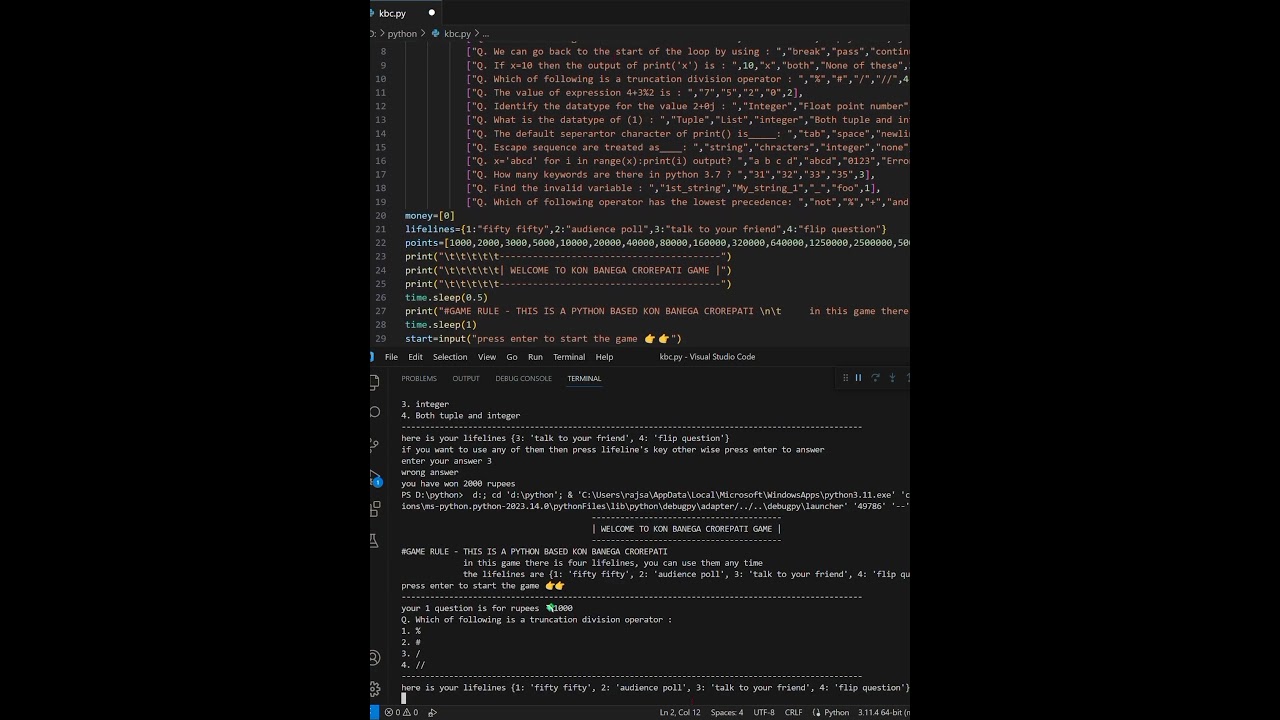Open the Accounts menu icon

(375, 657)
